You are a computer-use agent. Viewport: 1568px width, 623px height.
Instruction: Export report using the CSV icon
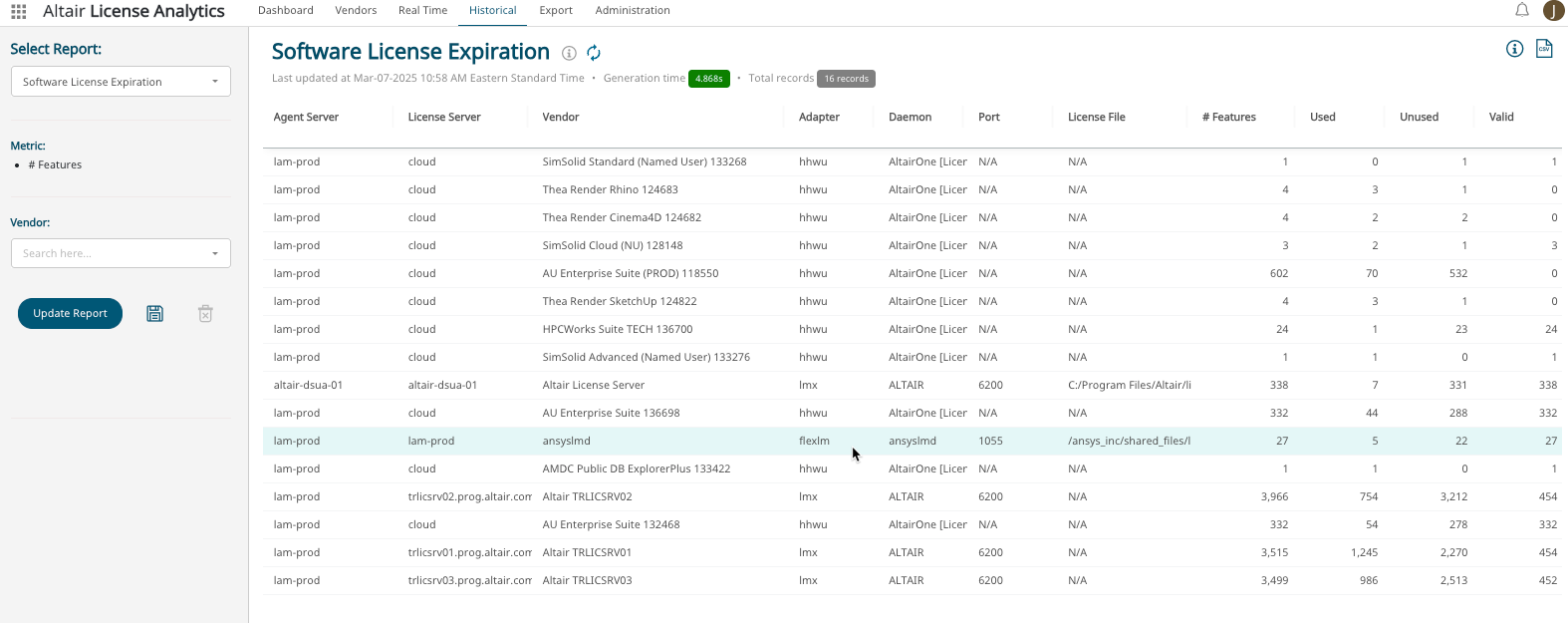pos(1544,49)
